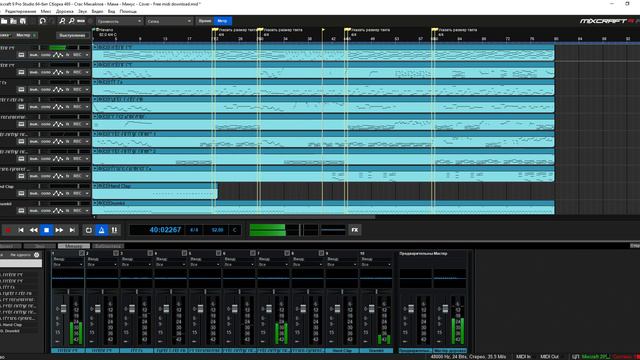Click the Add Sound File toolbar icon
The height and width of the screenshot is (360, 640).
coord(13,21)
